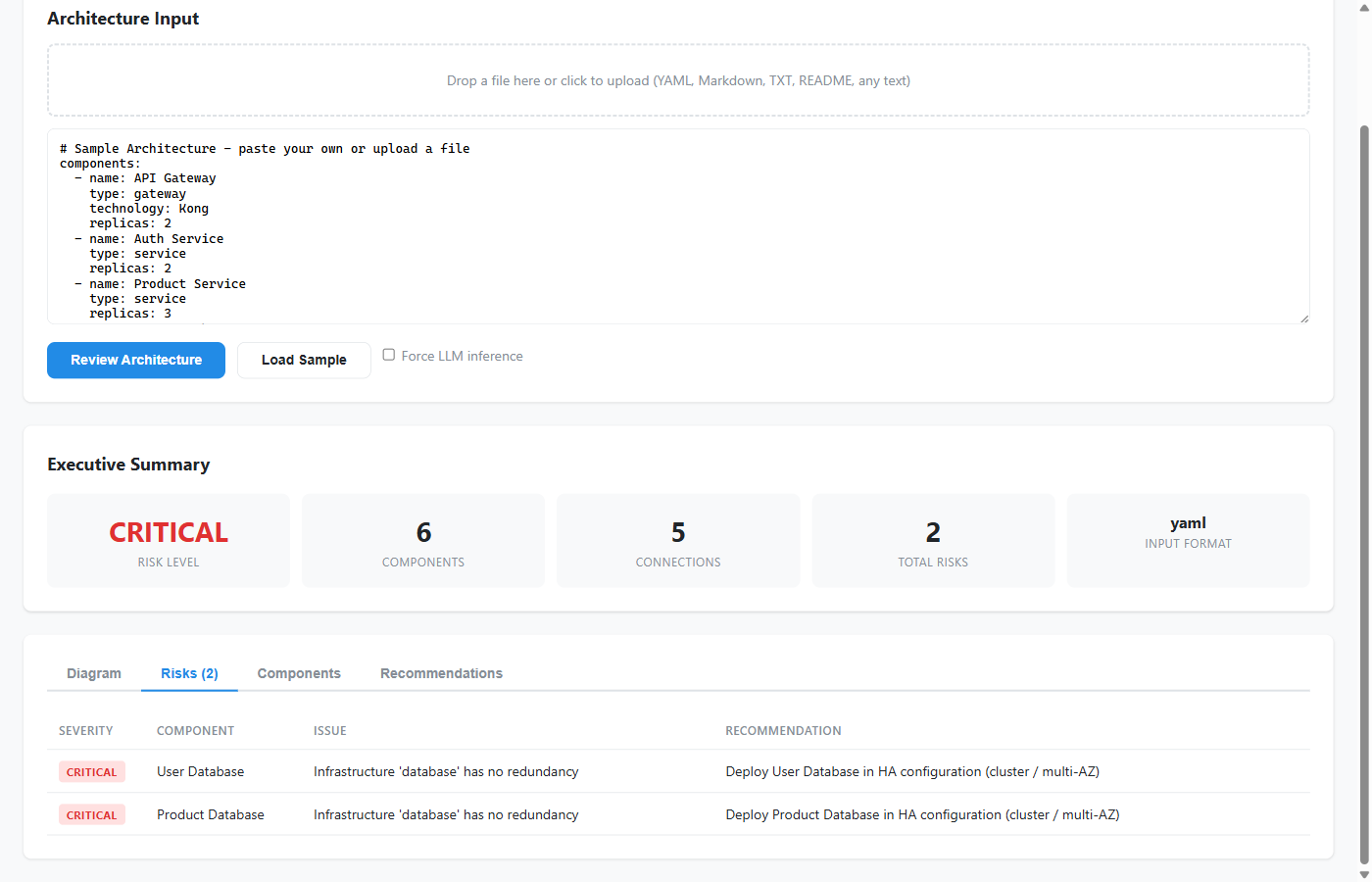Click 'Deploy Product Database in HA configuration' recommendation

pos(922,815)
